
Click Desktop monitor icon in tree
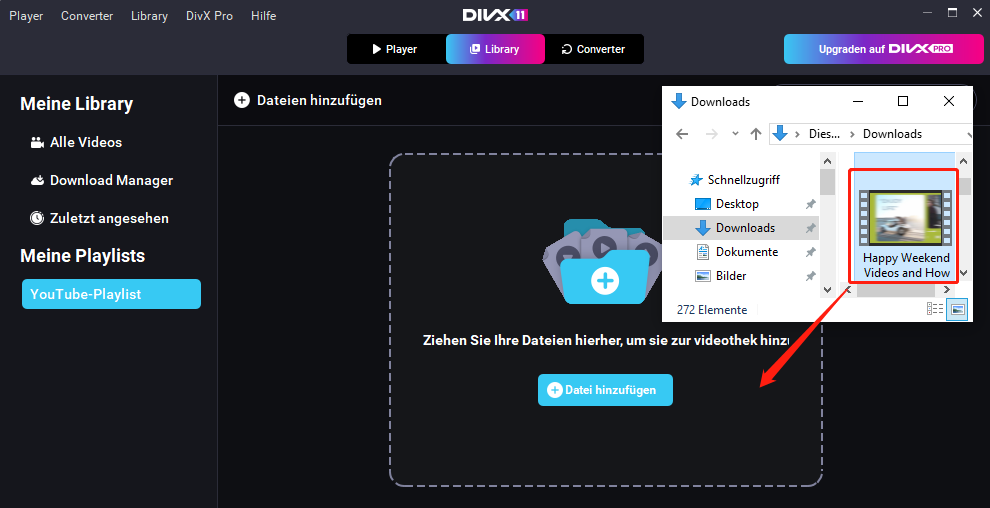click(x=703, y=204)
